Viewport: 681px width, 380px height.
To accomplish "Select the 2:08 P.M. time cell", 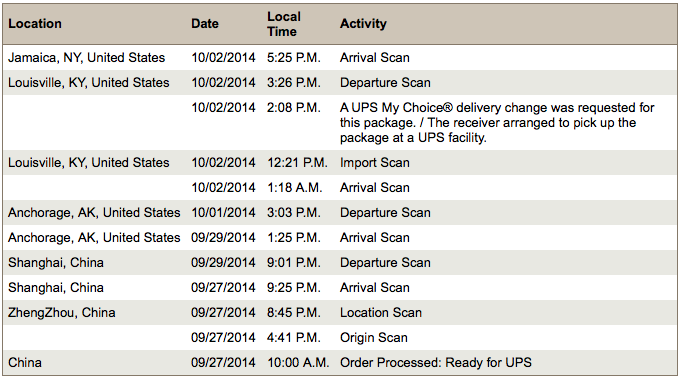I will click(294, 107).
